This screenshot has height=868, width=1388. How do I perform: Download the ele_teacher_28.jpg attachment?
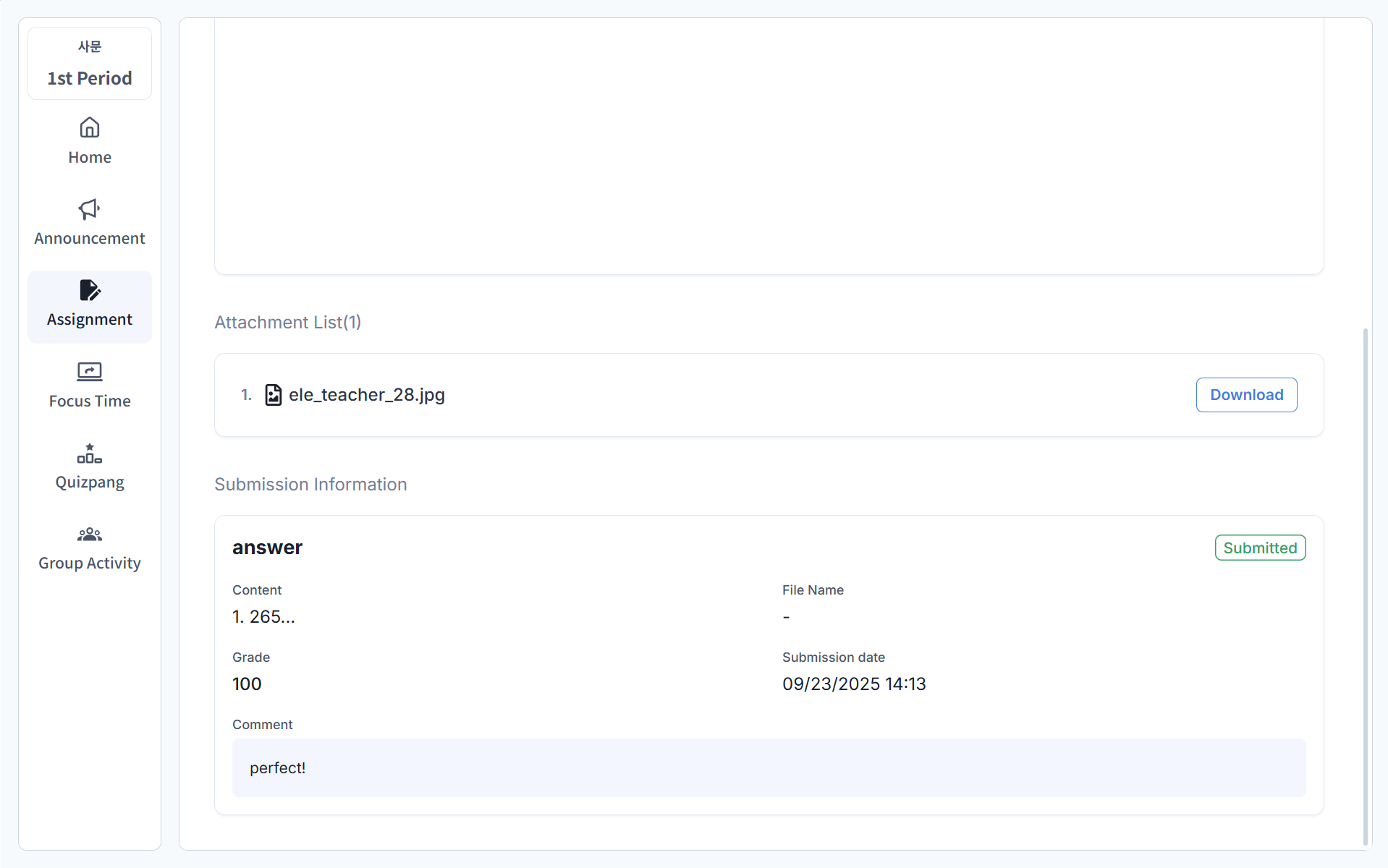coord(1245,395)
